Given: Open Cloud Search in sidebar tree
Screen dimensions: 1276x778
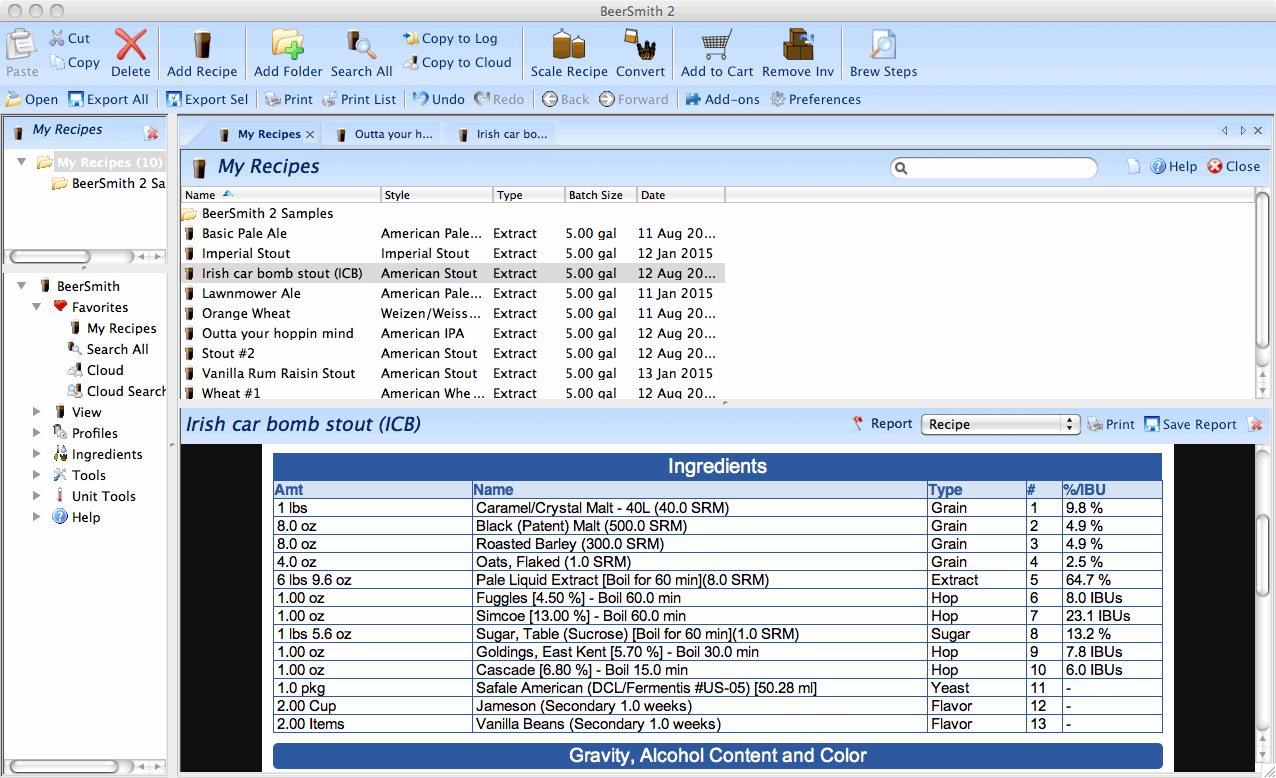Looking at the screenshot, I should tap(116, 391).
